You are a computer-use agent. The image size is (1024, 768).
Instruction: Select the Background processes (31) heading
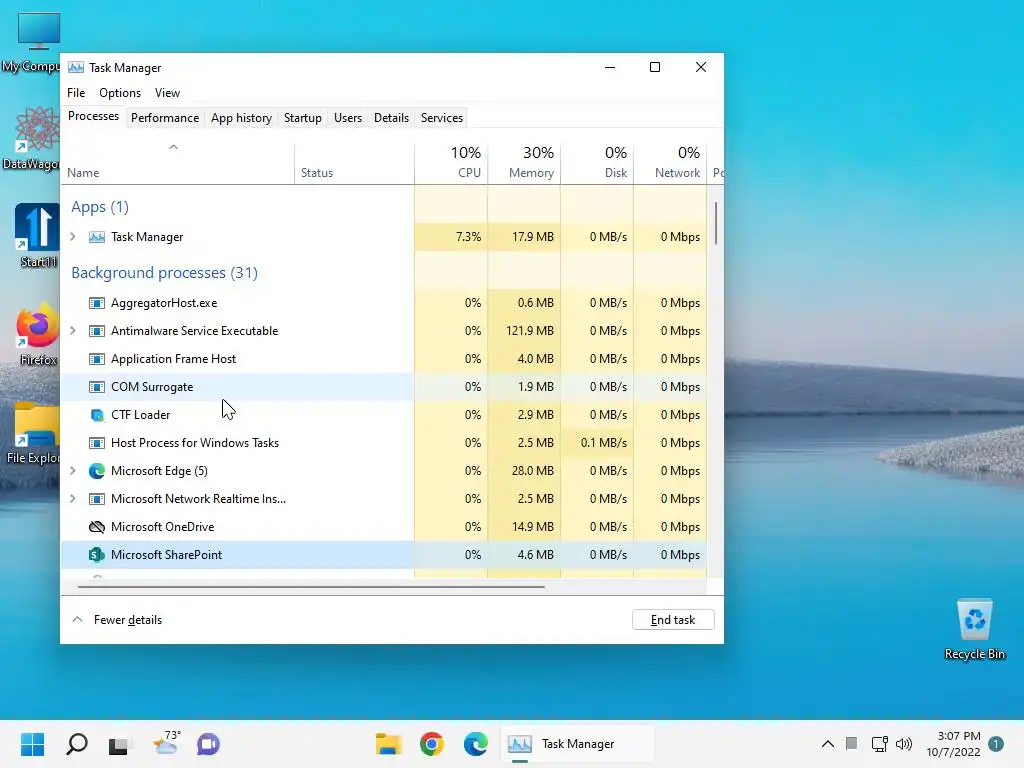(x=165, y=272)
